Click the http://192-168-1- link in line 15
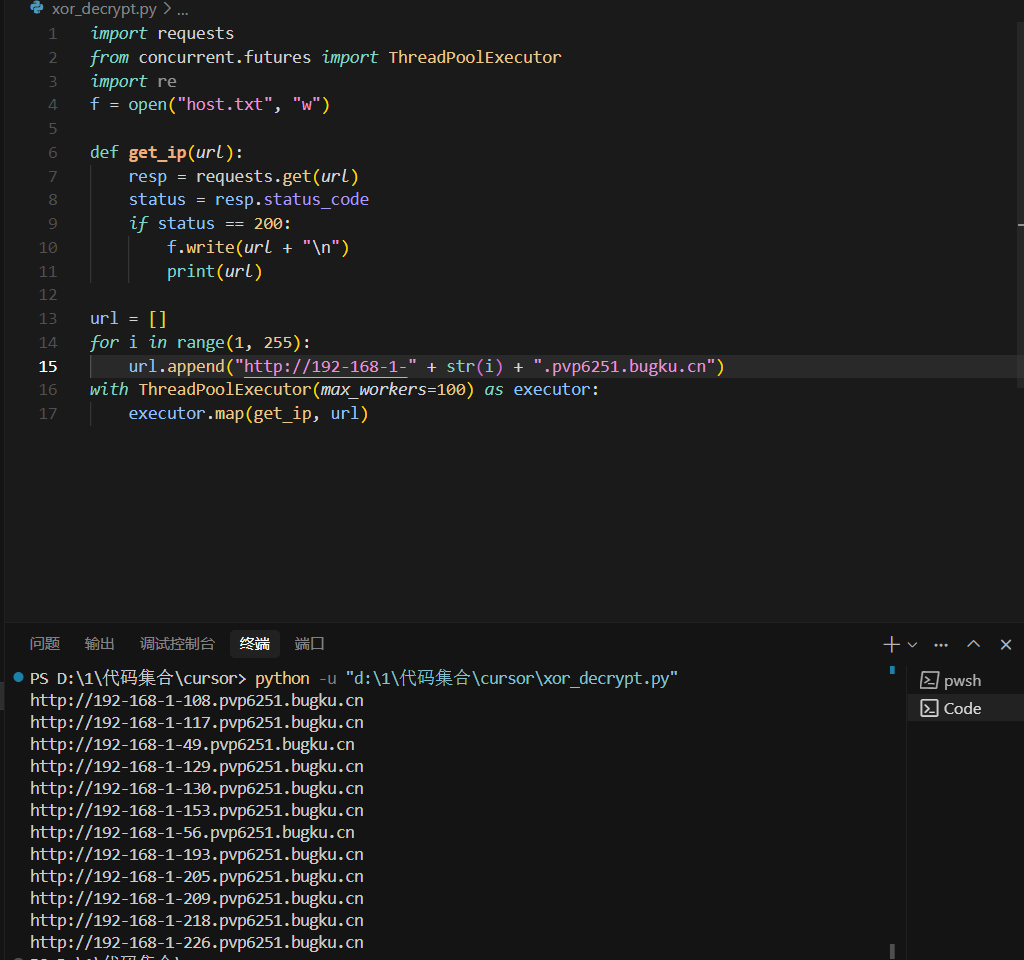1024x960 pixels. pyautogui.click(x=325, y=366)
